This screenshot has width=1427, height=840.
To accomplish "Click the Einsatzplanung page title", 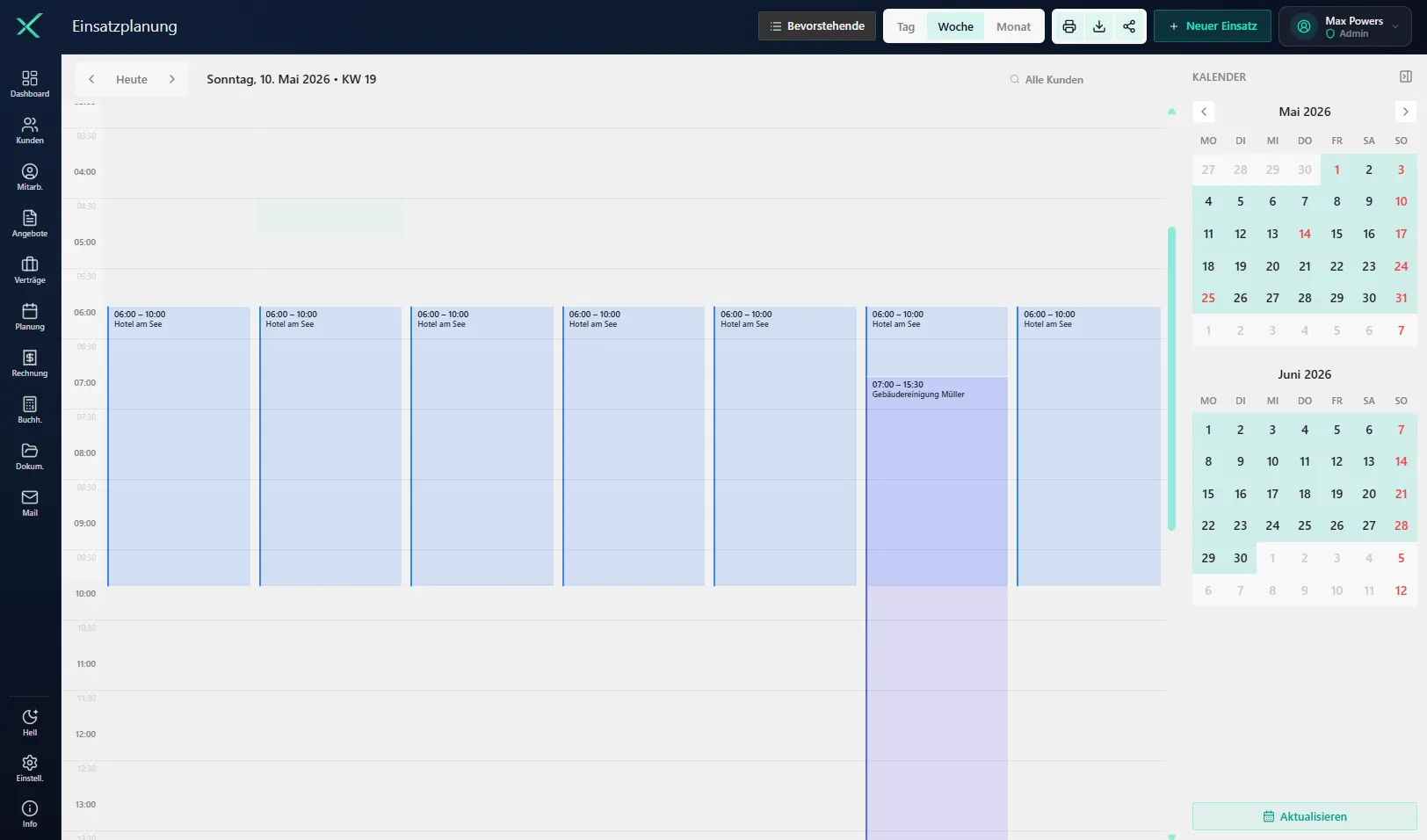I will [x=125, y=26].
